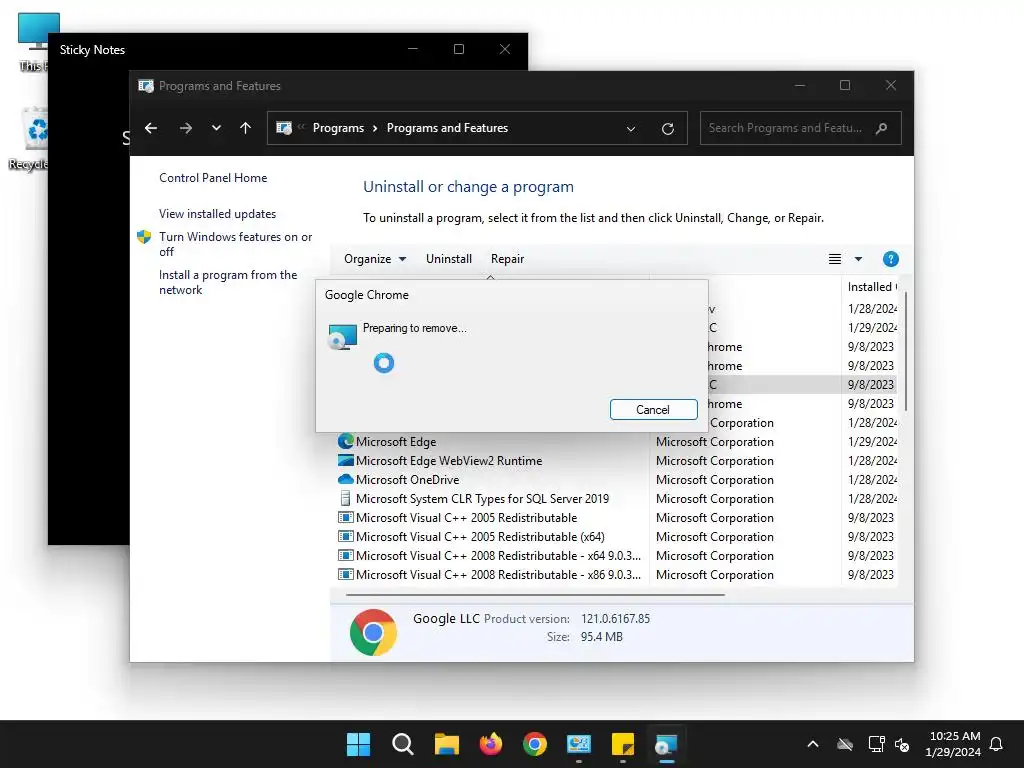This screenshot has width=1024, height=768.
Task: Cancel the Google Chrome removal dialog
Action: pos(653,409)
